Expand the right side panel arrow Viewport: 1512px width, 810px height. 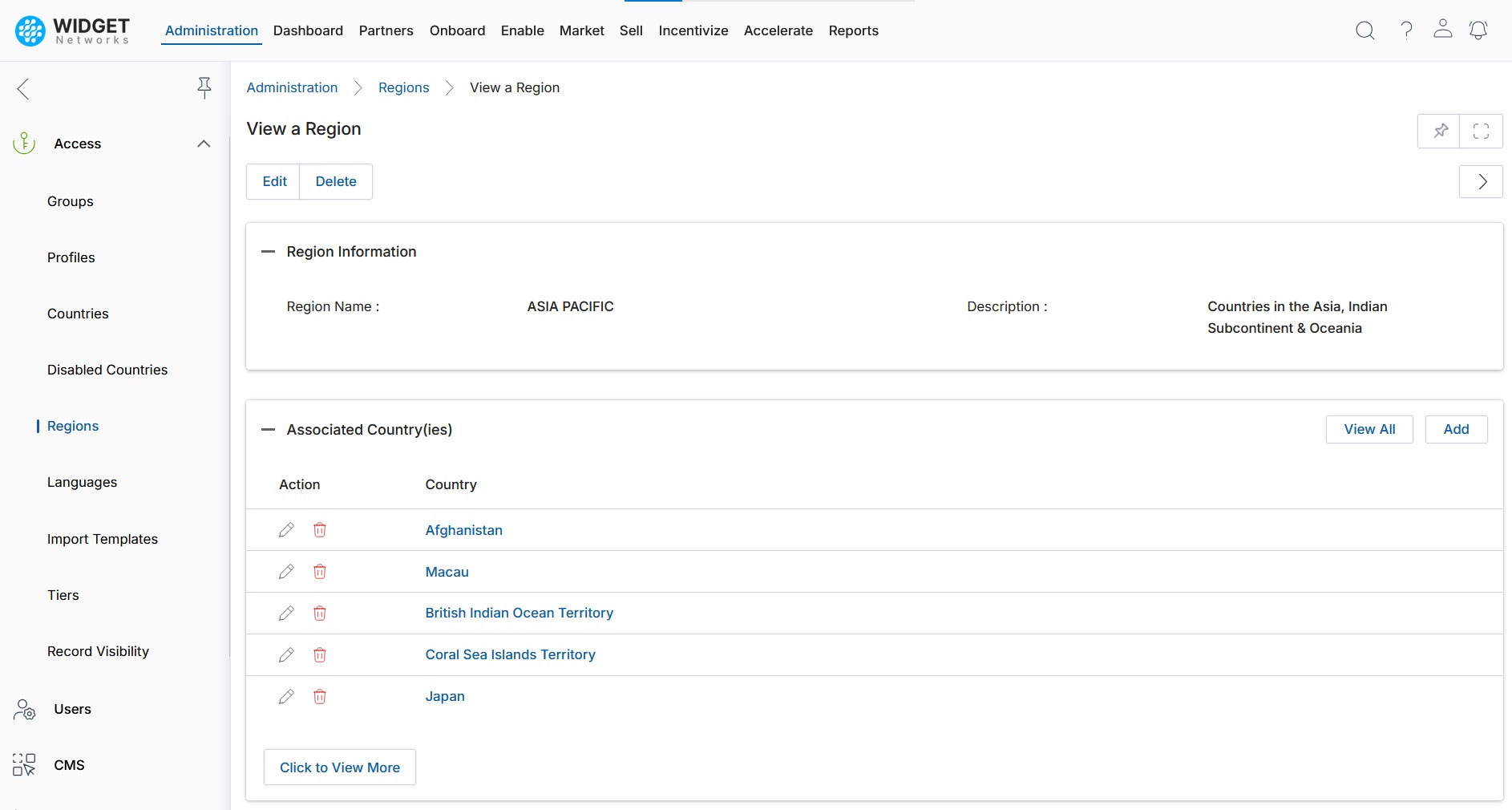tap(1481, 182)
